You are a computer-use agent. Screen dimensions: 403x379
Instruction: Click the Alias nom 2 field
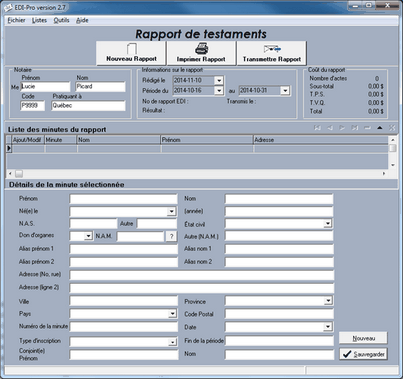[279, 262]
